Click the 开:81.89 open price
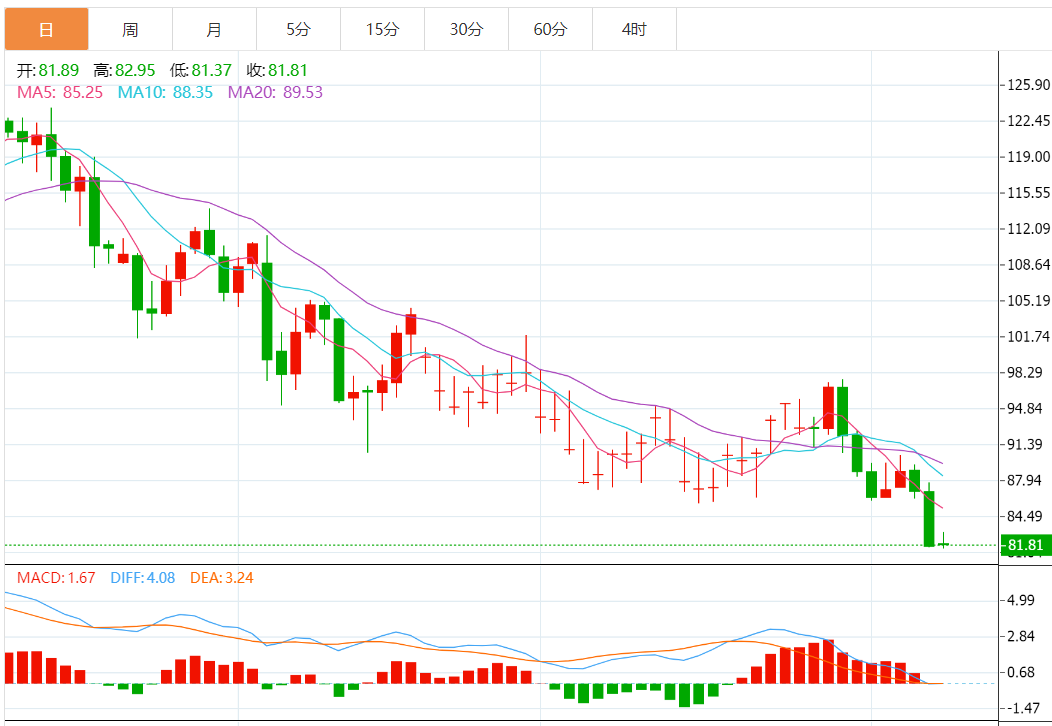 [48, 70]
